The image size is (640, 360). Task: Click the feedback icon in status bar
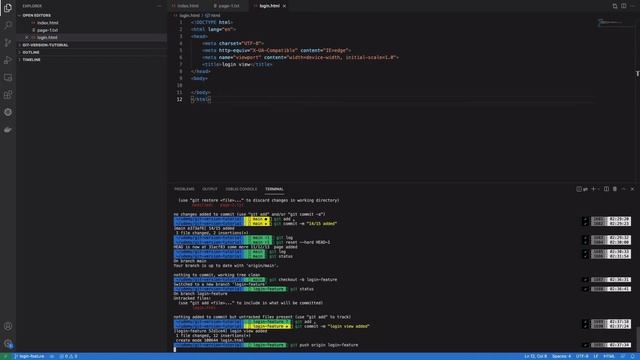coord(623,356)
